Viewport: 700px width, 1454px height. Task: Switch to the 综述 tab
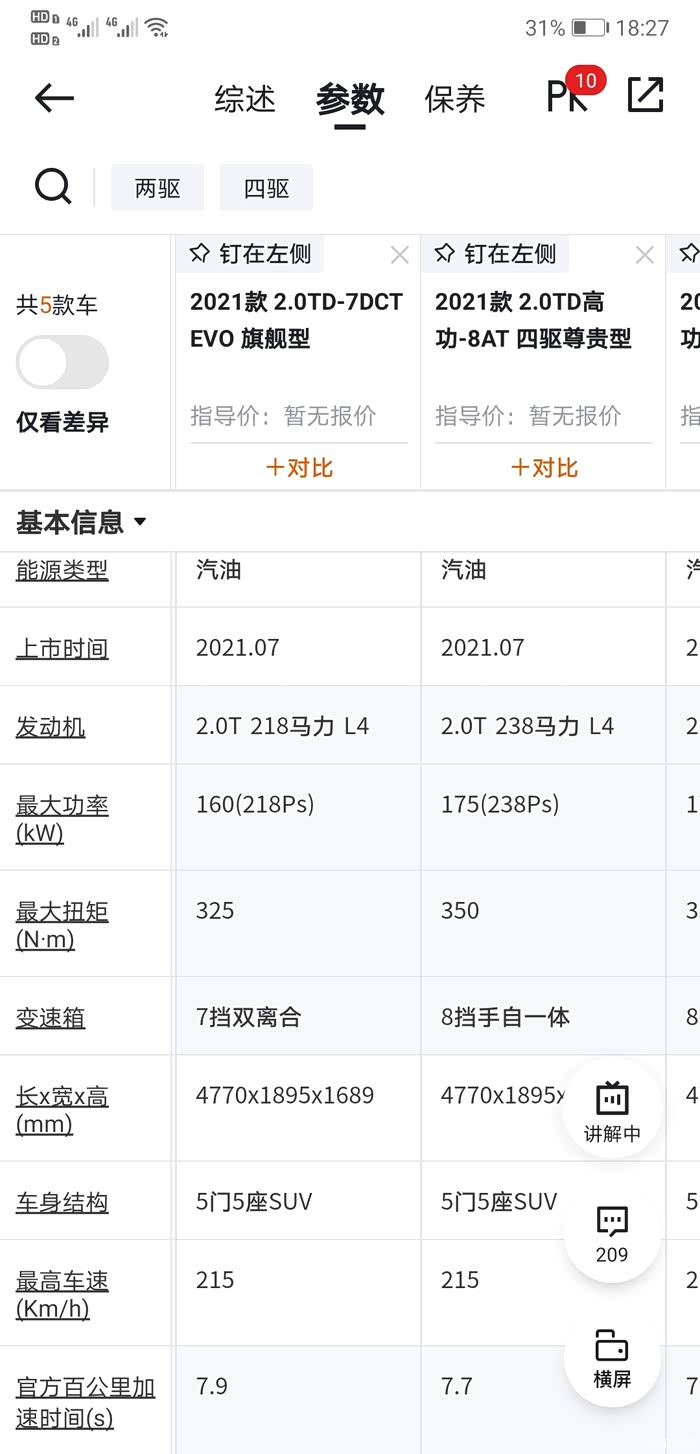[x=245, y=99]
